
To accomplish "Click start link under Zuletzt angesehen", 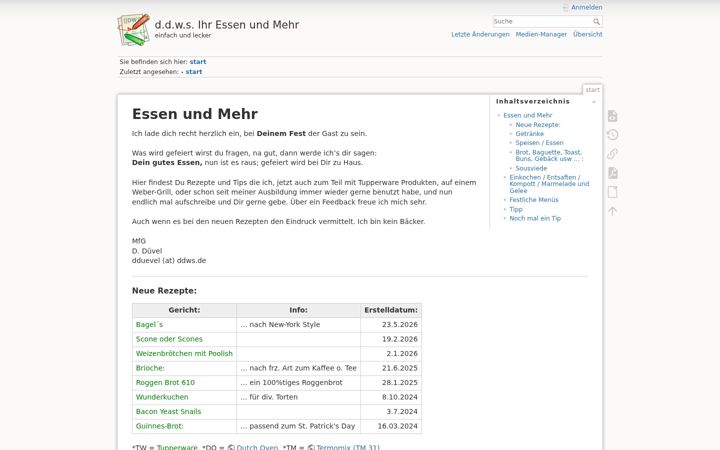I will (194, 72).
